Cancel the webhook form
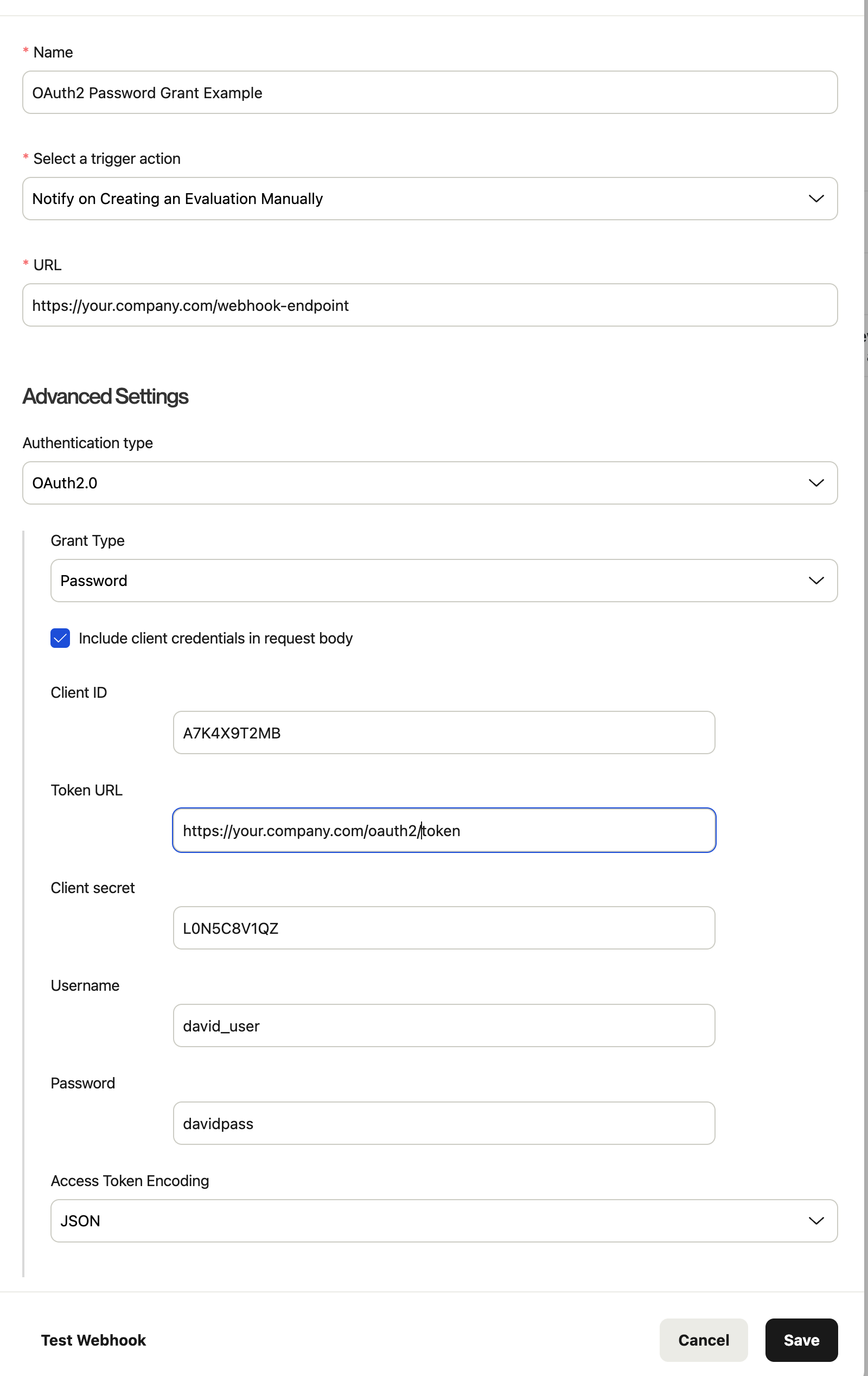This screenshot has height=1376, width=868. 703,1340
